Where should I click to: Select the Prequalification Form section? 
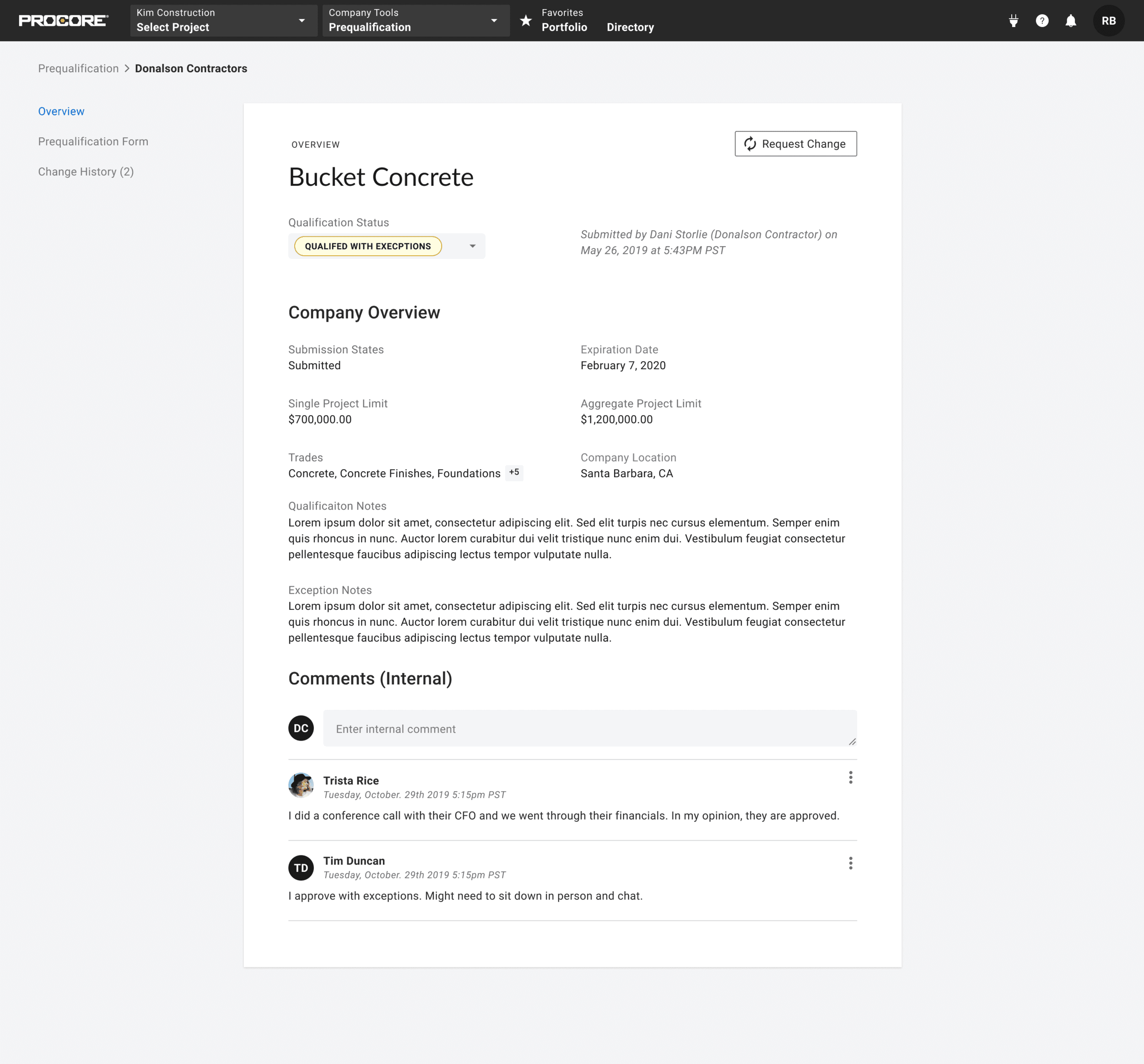(x=93, y=141)
